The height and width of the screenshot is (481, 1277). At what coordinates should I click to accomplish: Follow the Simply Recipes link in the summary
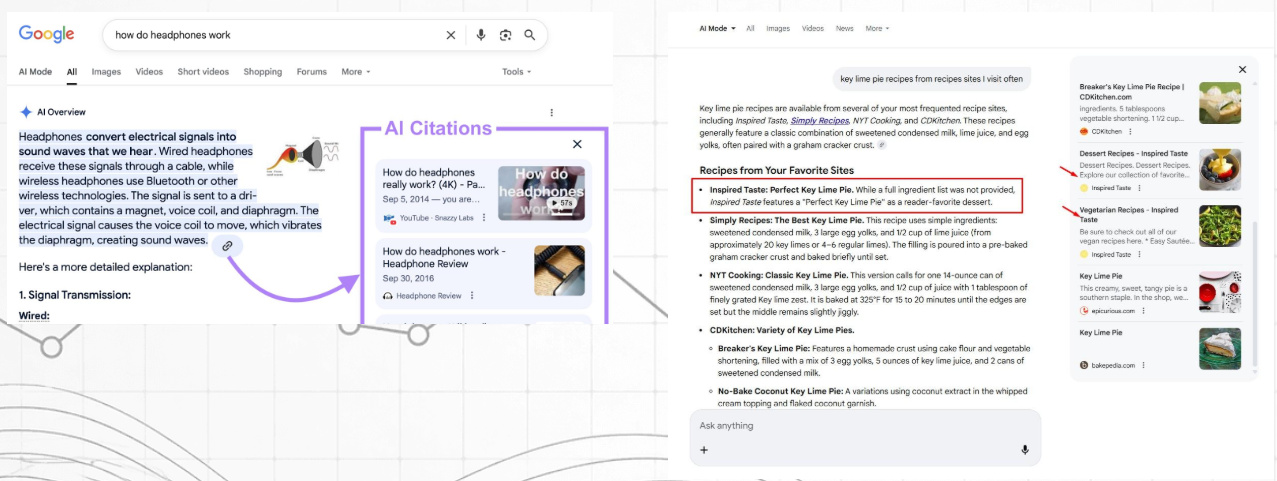(820, 120)
